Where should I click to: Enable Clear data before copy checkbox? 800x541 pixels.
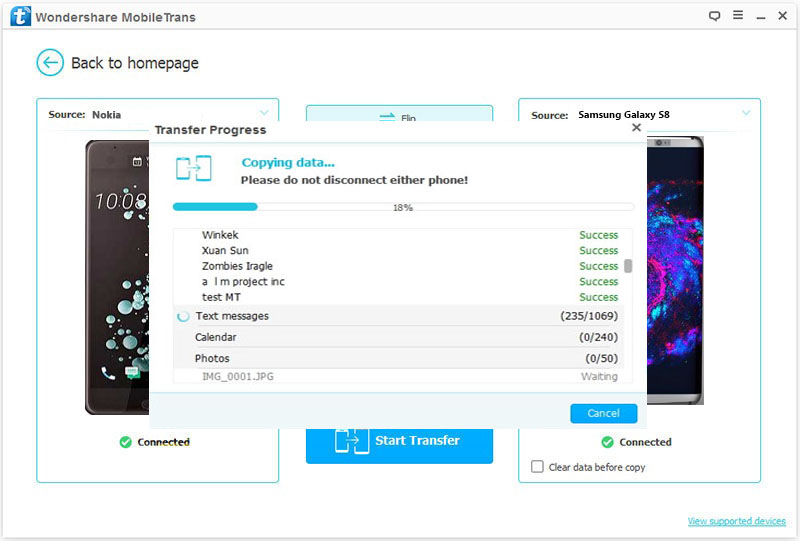[x=537, y=466]
